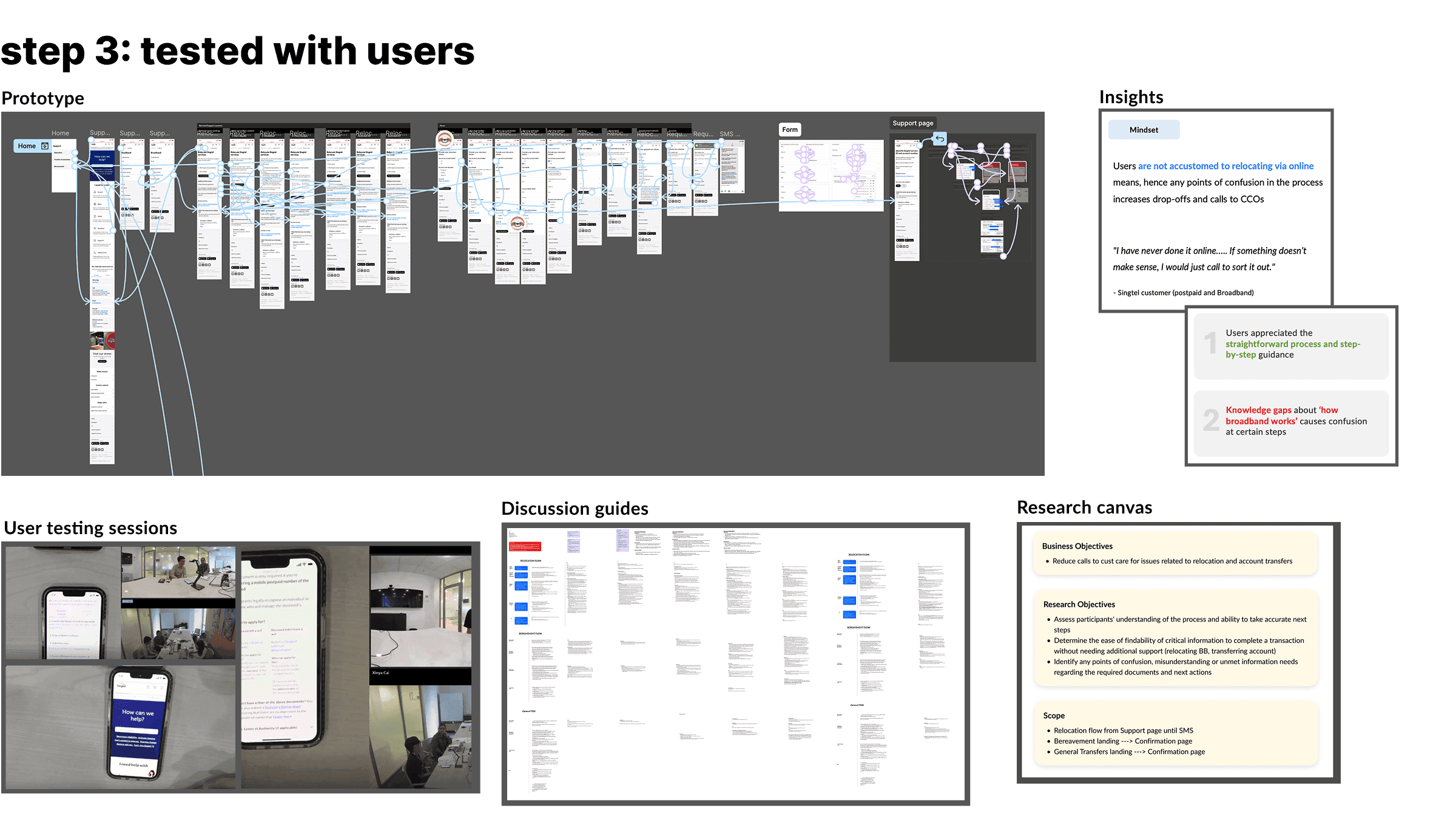Click the red block in Discussion guides
This screenshot has width=1456, height=834.
tap(524, 547)
